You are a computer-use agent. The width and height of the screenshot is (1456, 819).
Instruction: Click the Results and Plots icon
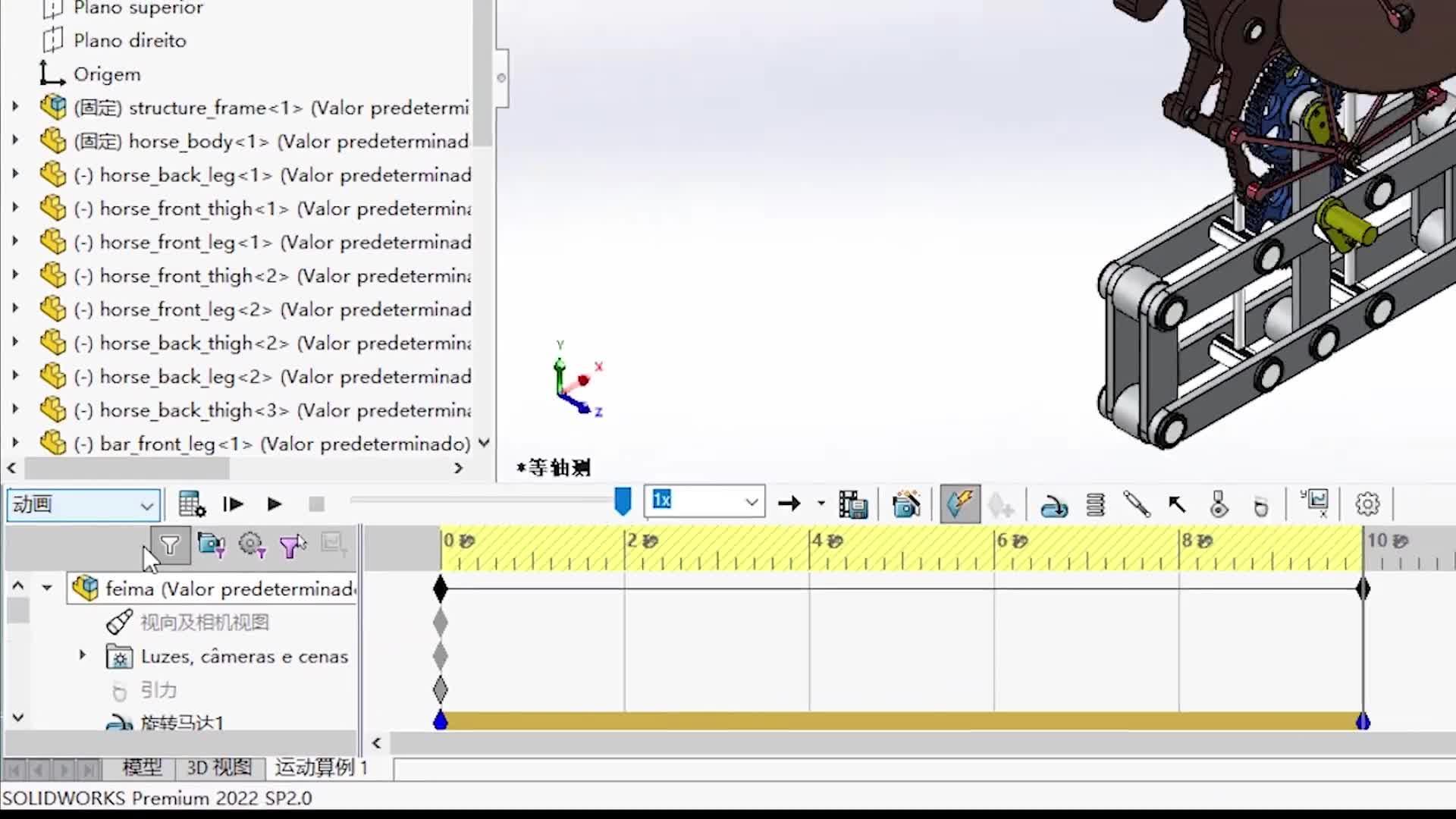coord(1313,503)
